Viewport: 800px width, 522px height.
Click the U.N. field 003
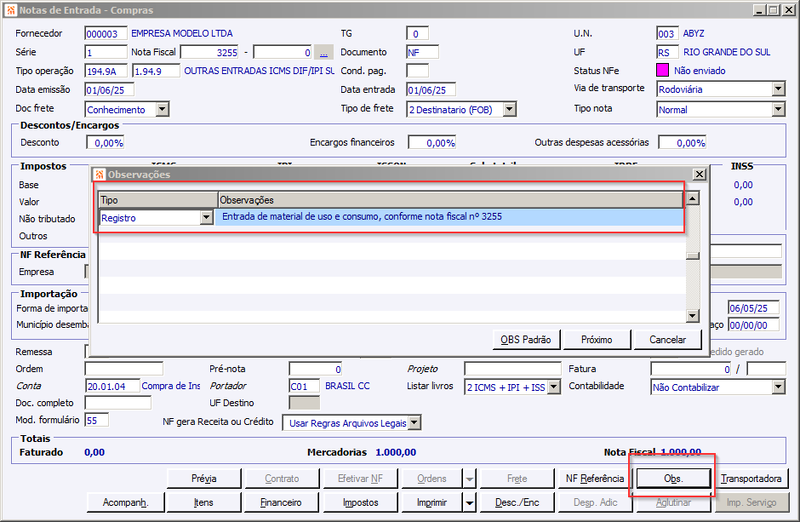[x=667, y=34]
